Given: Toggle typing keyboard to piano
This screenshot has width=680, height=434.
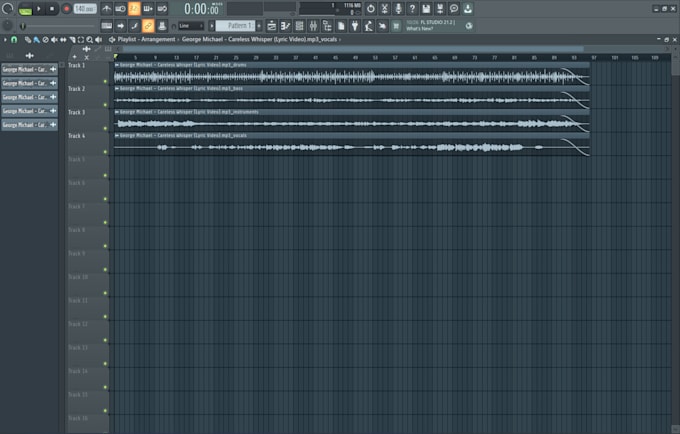Looking at the screenshot, I should [107, 26].
